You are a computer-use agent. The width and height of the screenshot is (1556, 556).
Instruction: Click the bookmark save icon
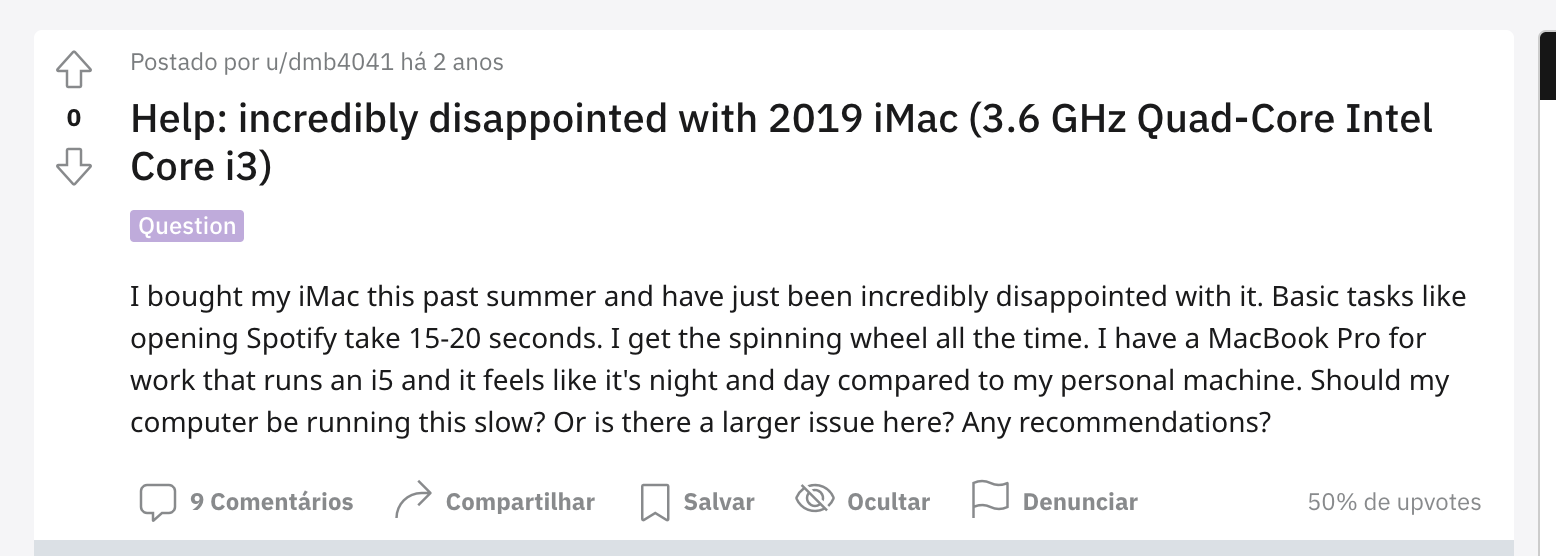(654, 501)
